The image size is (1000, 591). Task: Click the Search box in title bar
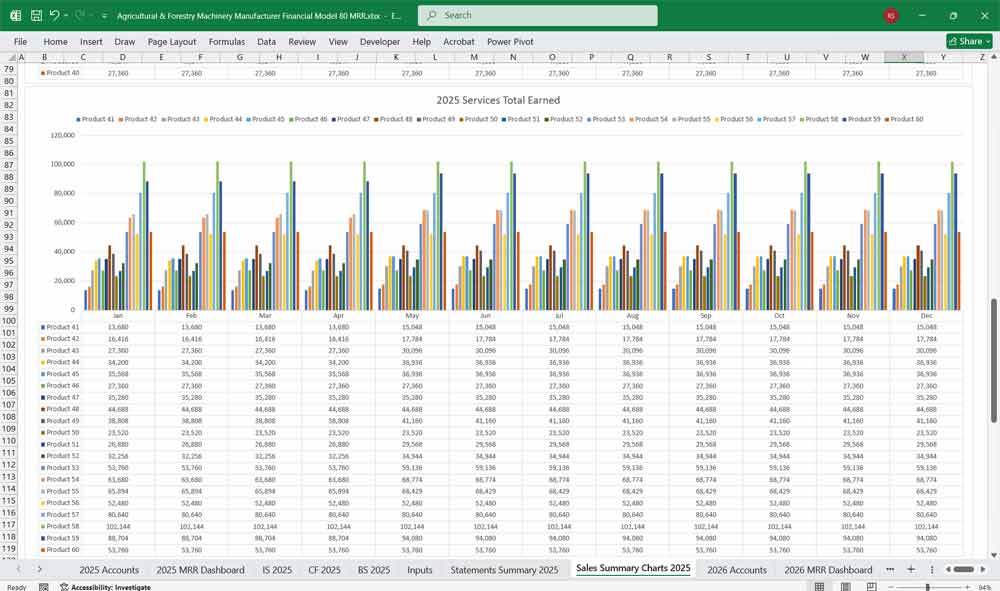538,16
